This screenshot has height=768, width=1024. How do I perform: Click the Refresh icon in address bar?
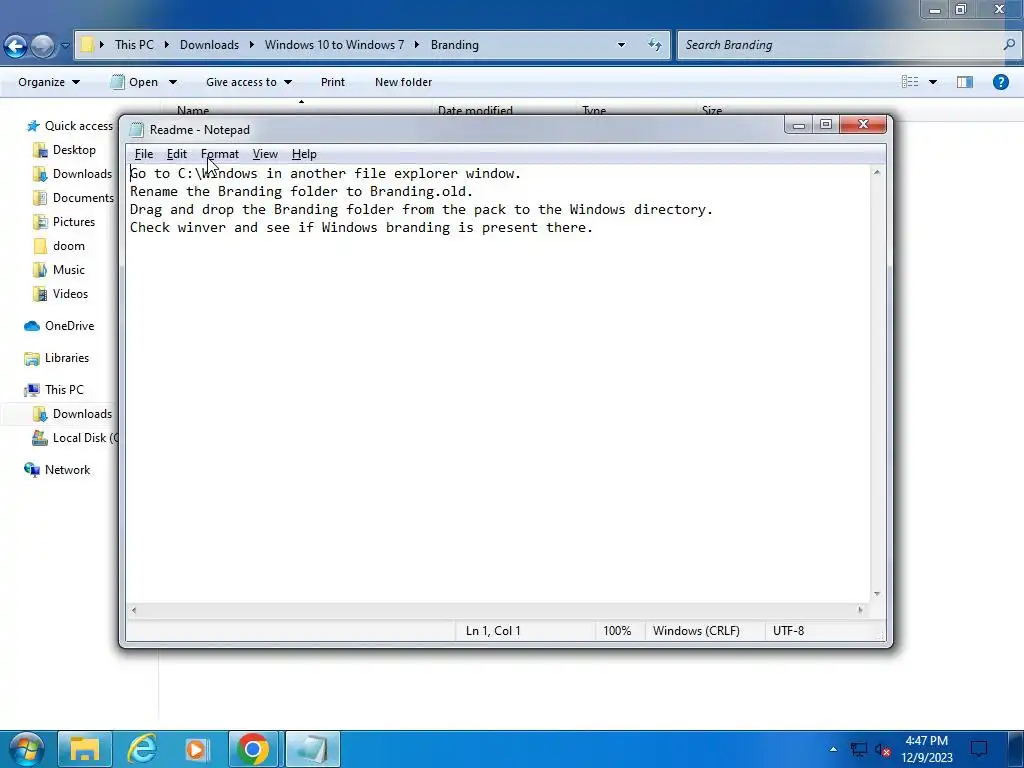tap(654, 45)
